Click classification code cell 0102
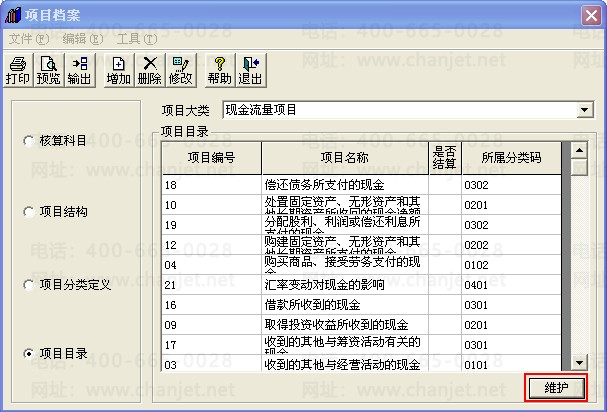This screenshot has height=412, width=607. pos(511,265)
